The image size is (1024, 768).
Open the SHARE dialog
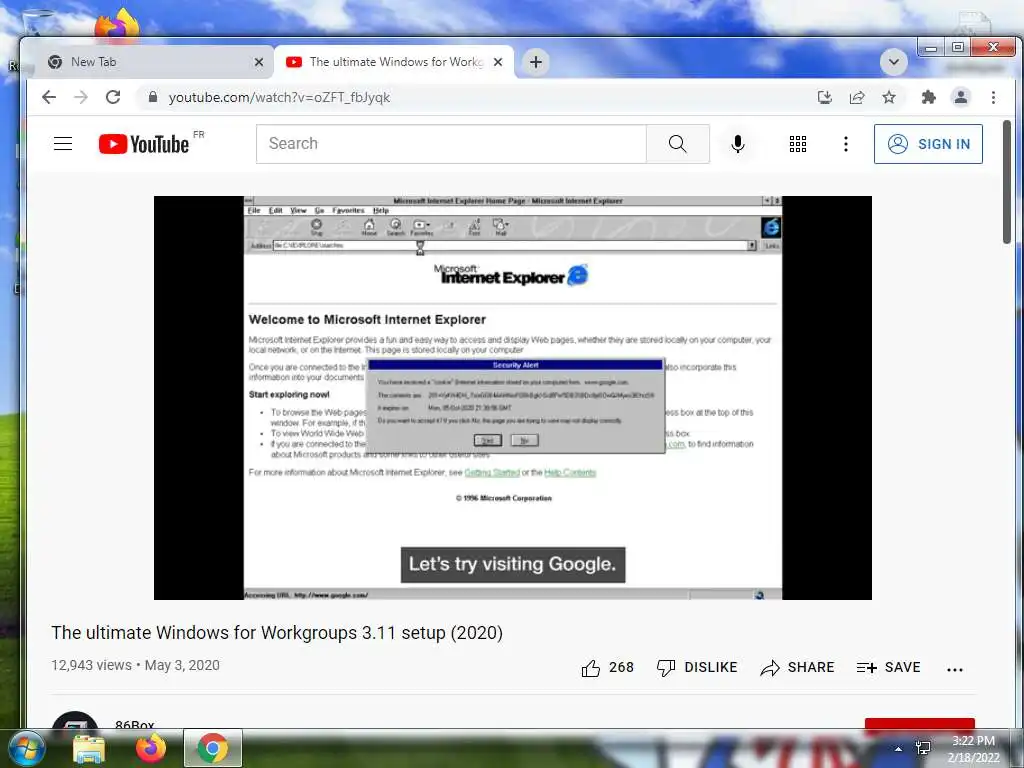pos(797,667)
